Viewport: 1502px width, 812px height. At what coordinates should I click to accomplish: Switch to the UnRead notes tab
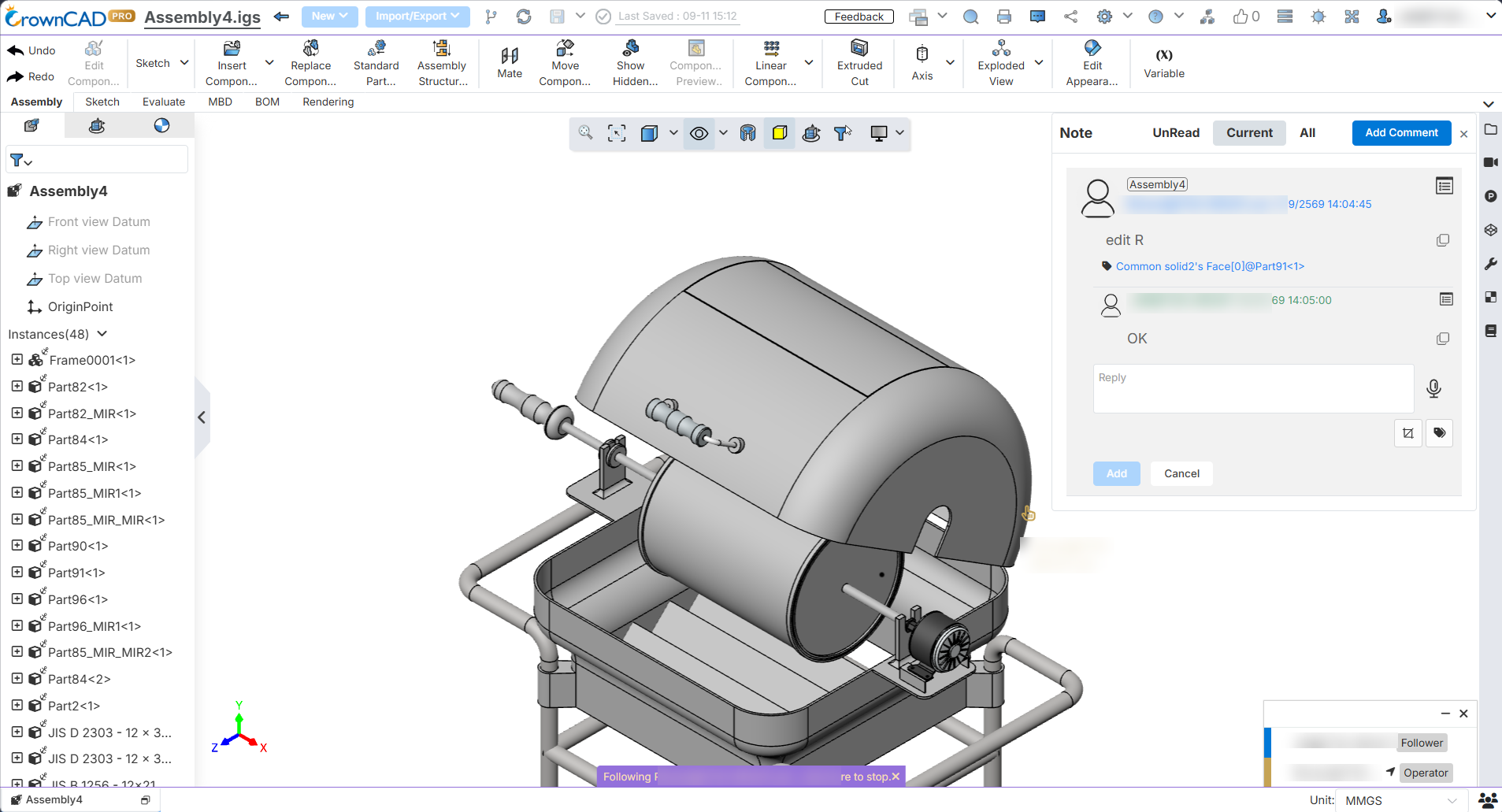pos(1176,132)
